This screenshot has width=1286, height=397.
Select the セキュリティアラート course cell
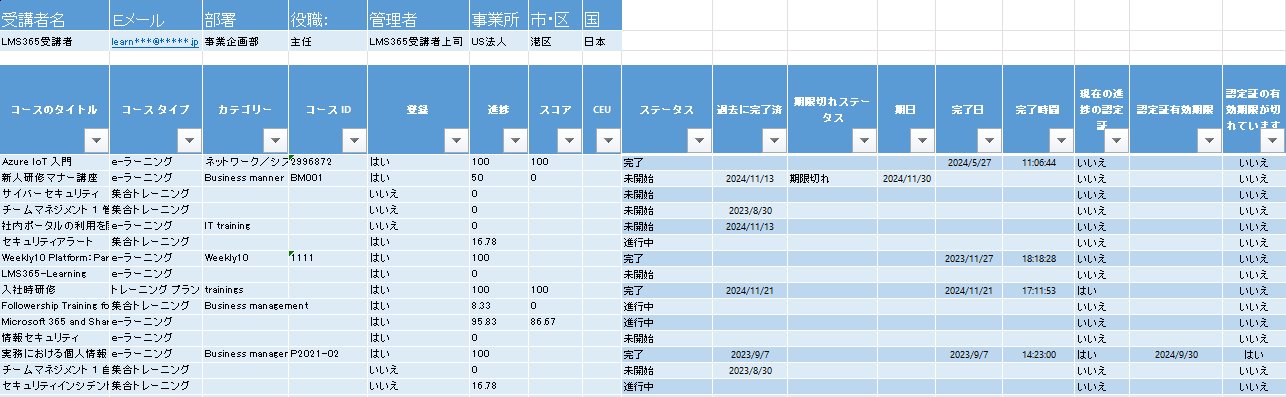[x=54, y=241]
